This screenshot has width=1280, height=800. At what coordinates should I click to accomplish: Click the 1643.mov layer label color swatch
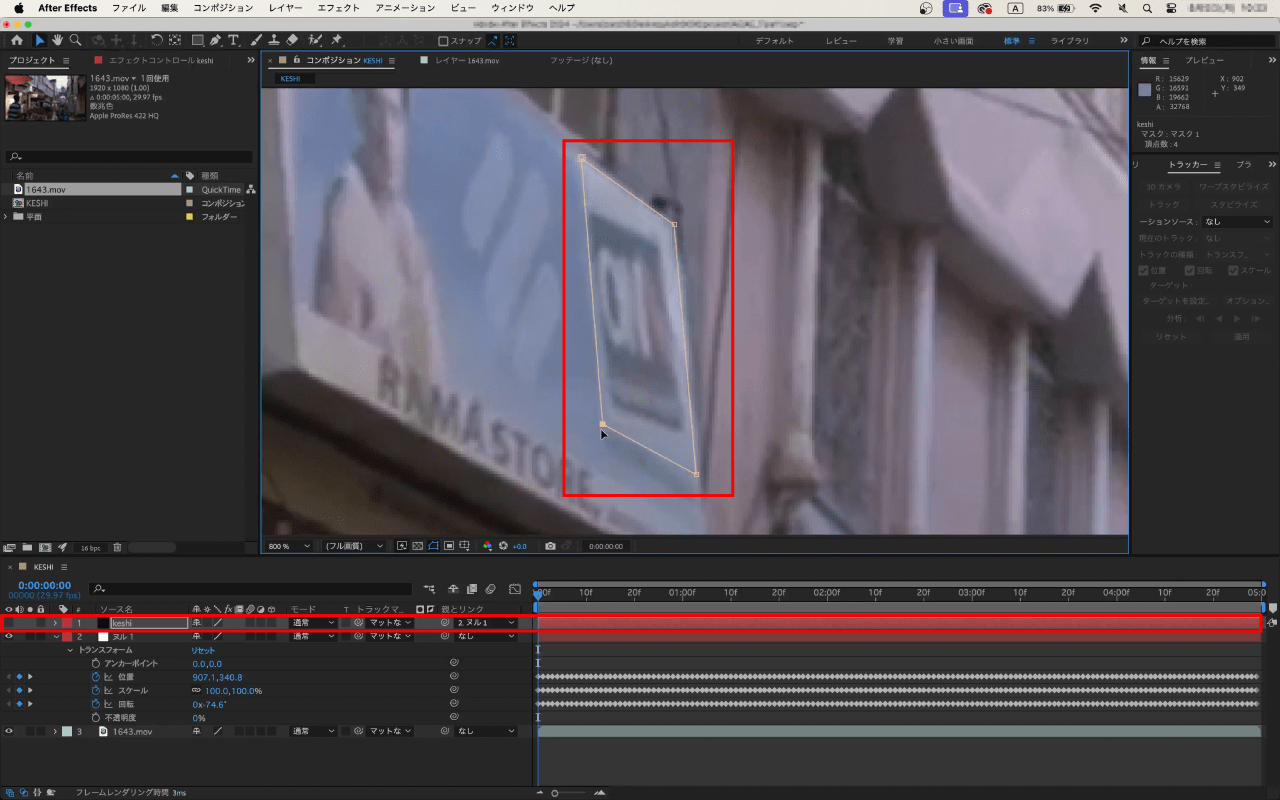66,731
